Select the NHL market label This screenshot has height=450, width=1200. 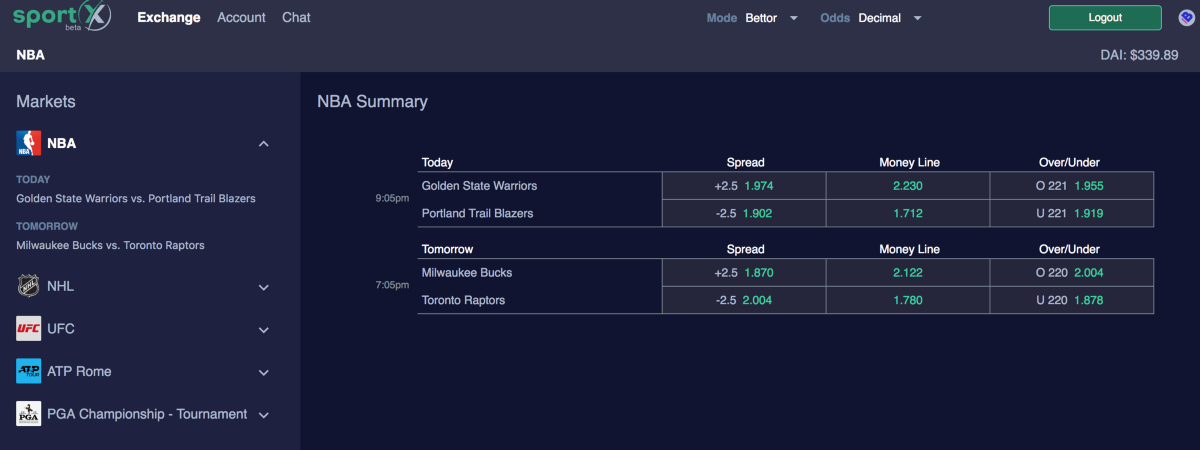pos(60,286)
